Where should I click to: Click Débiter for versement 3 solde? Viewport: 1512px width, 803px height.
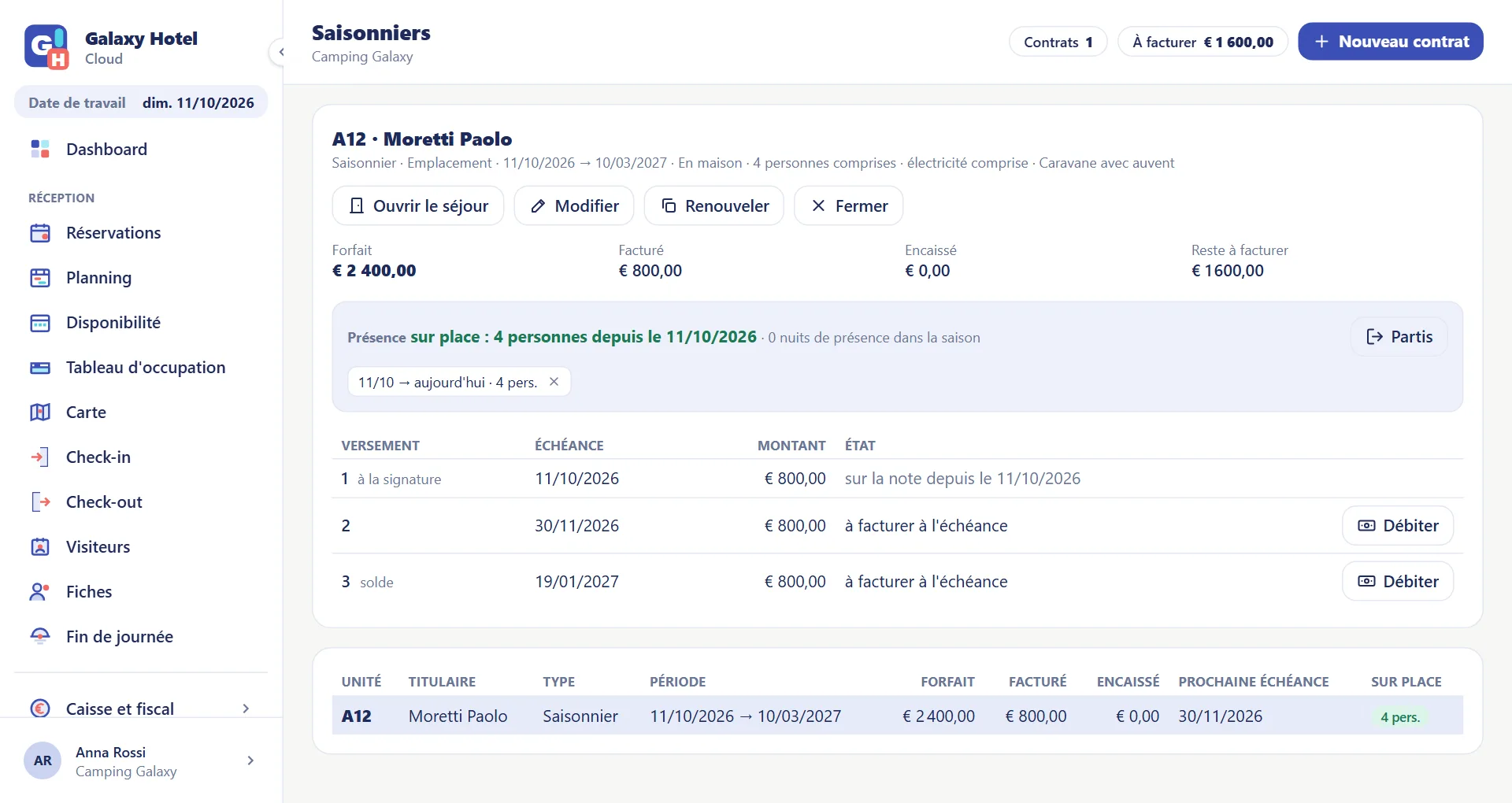(1398, 581)
